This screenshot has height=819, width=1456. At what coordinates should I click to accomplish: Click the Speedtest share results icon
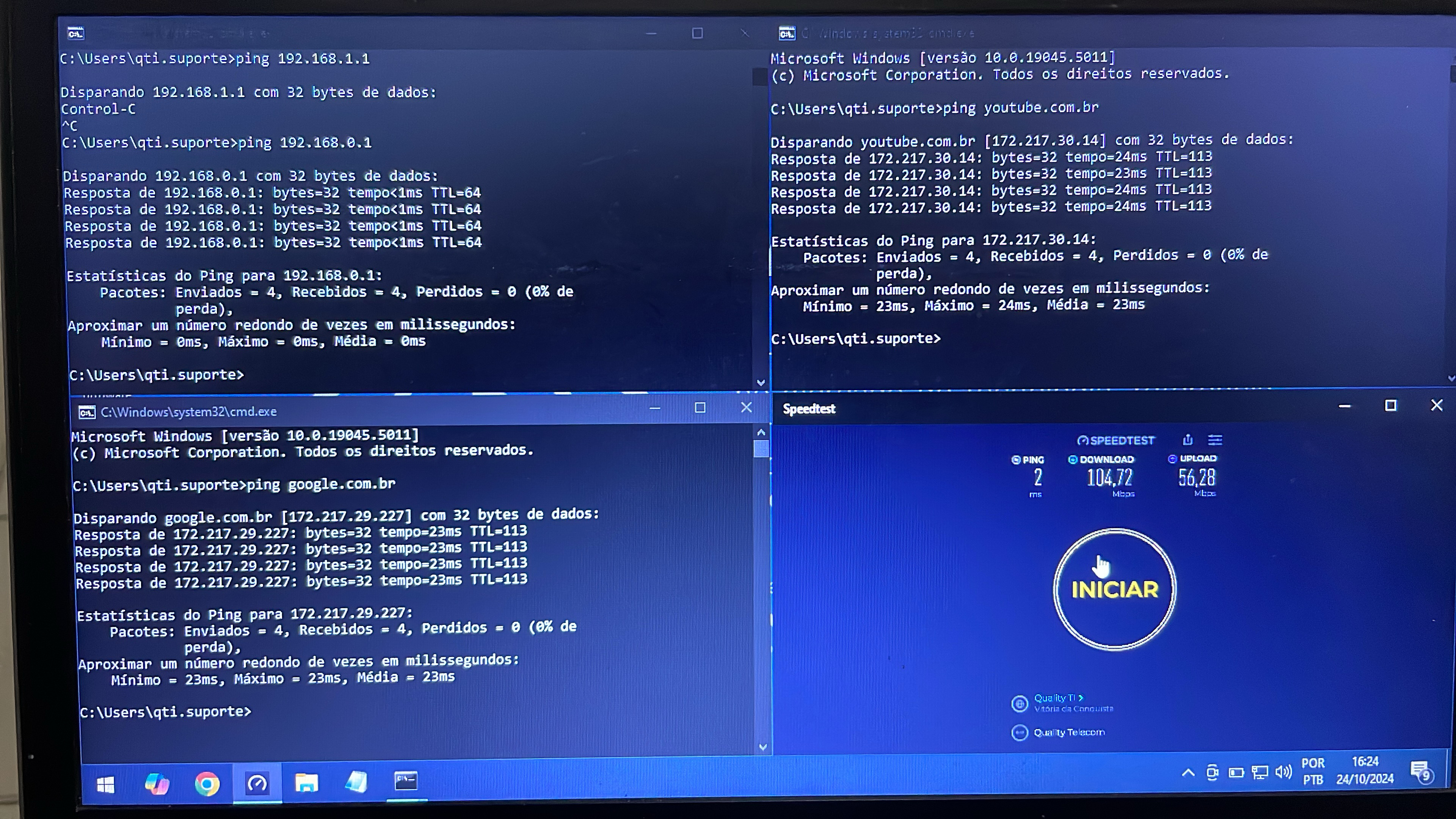click(1188, 440)
